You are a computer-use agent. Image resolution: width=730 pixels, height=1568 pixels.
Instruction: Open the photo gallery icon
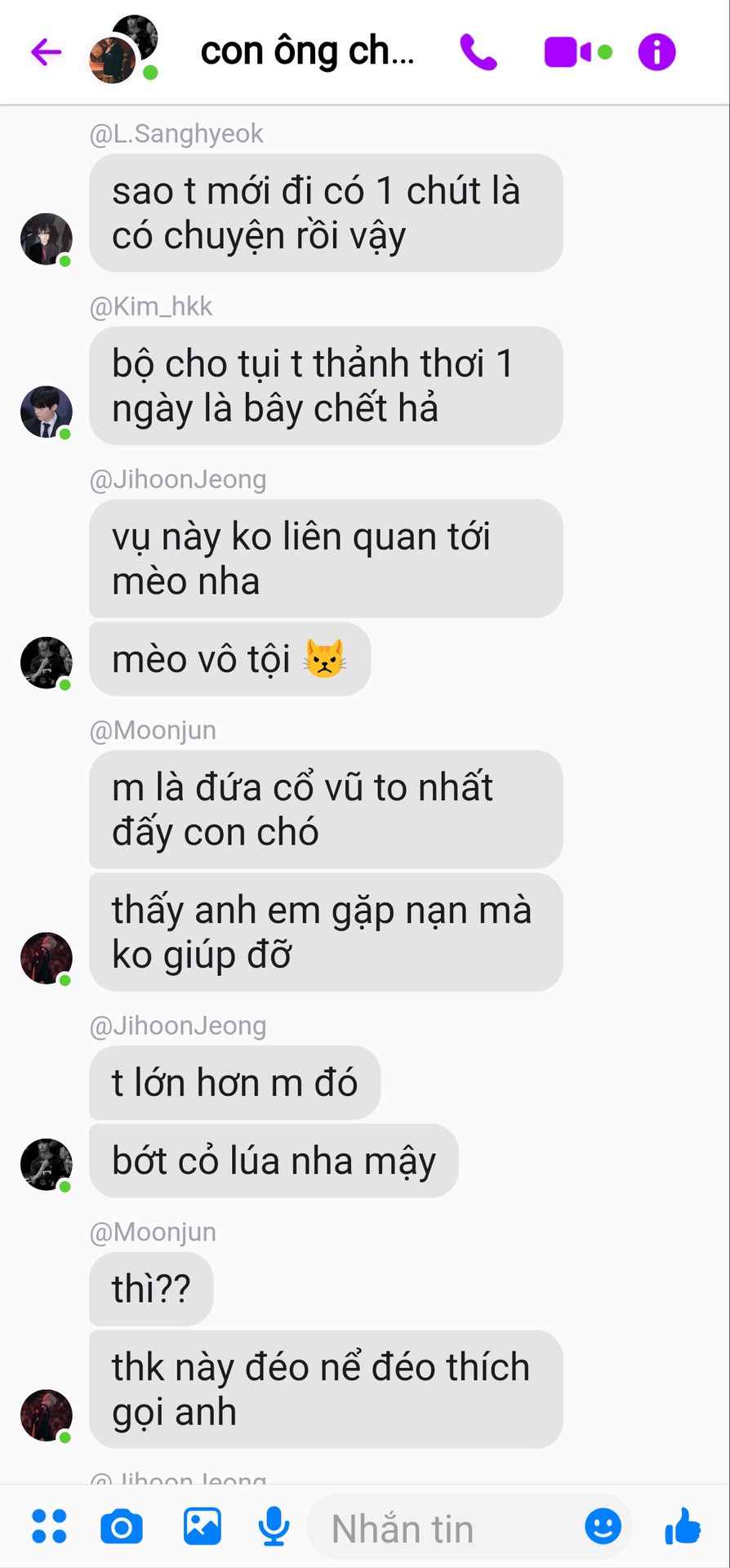click(202, 1526)
